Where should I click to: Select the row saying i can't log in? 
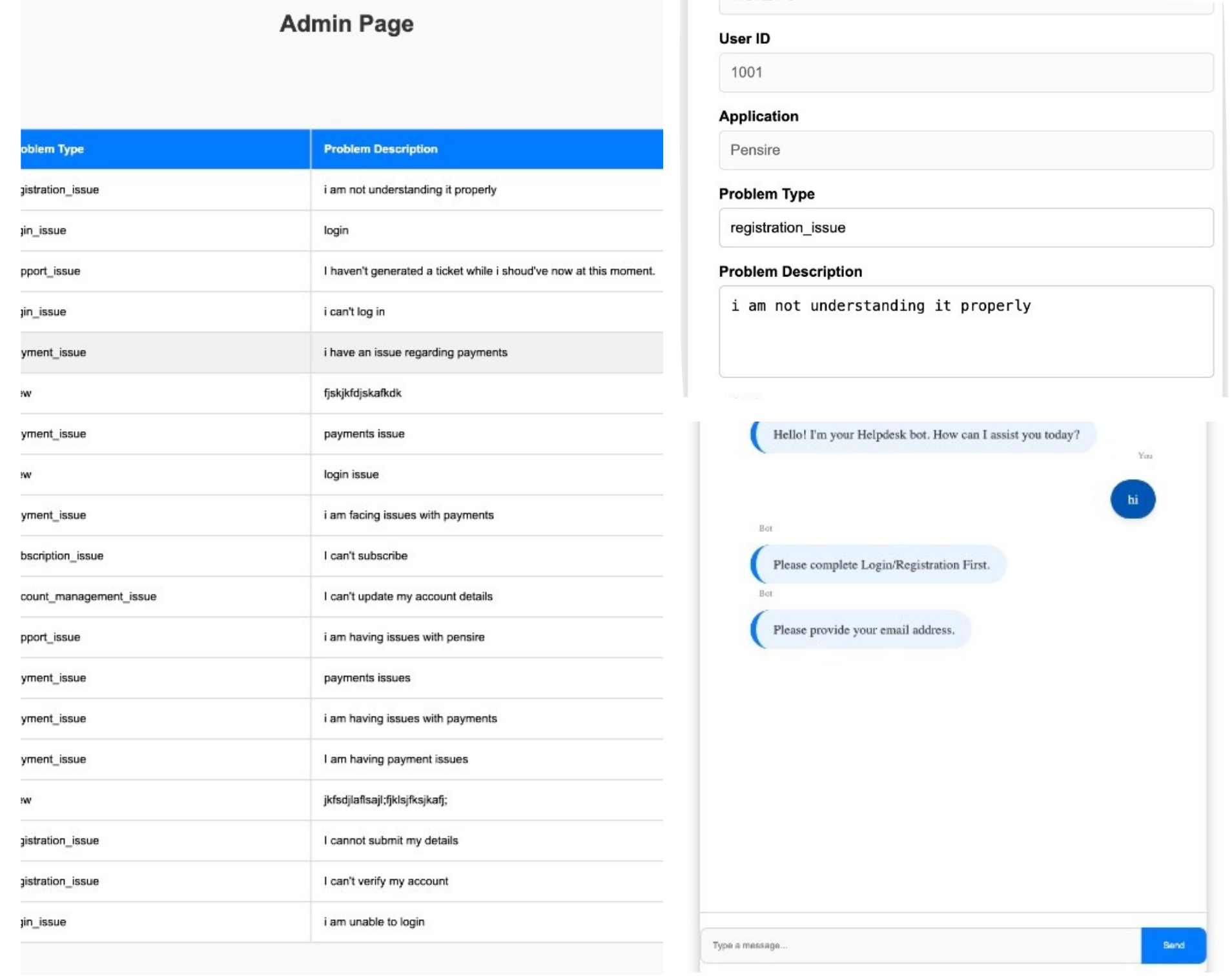pyautogui.click(x=333, y=311)
